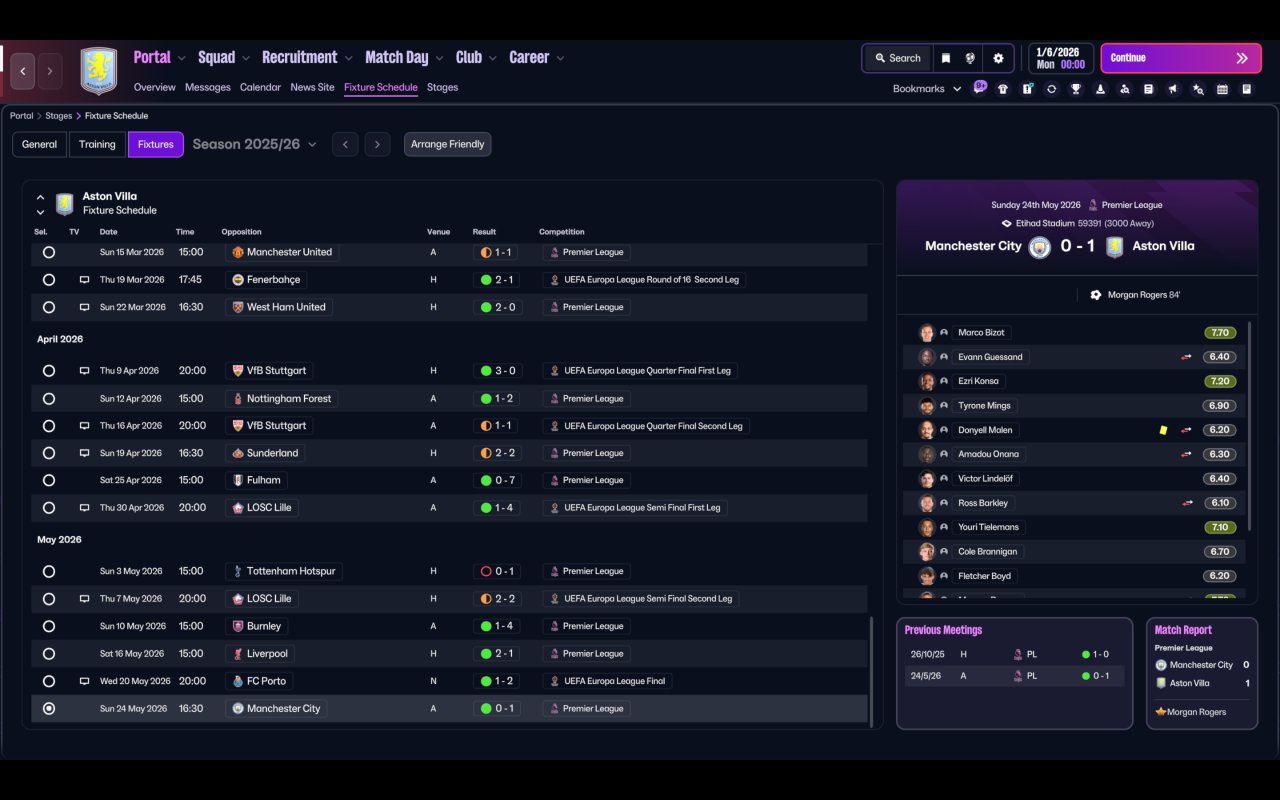Open the document page bookmark icon

(x=1246, y=89)
